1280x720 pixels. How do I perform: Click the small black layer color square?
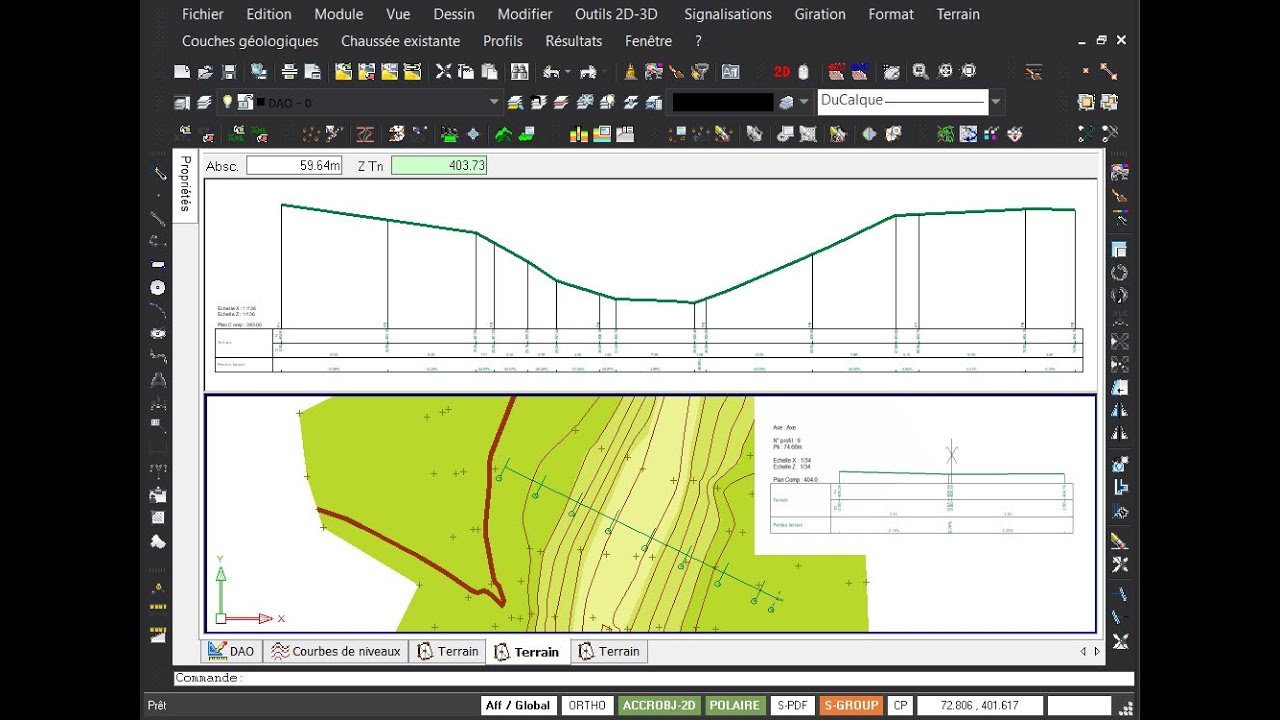[x=261, y=102]
